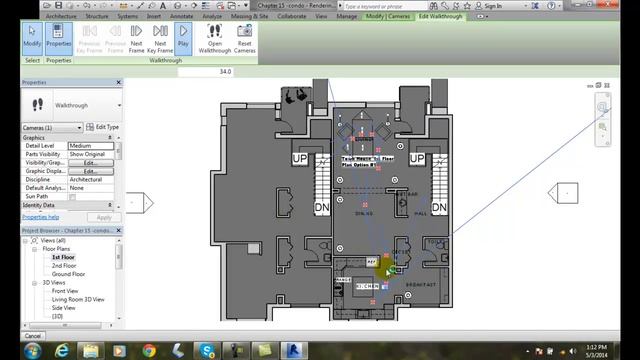The image size is (640, 360).
Task: Undo last action in quick access toolbar
Action: (87, 6)
